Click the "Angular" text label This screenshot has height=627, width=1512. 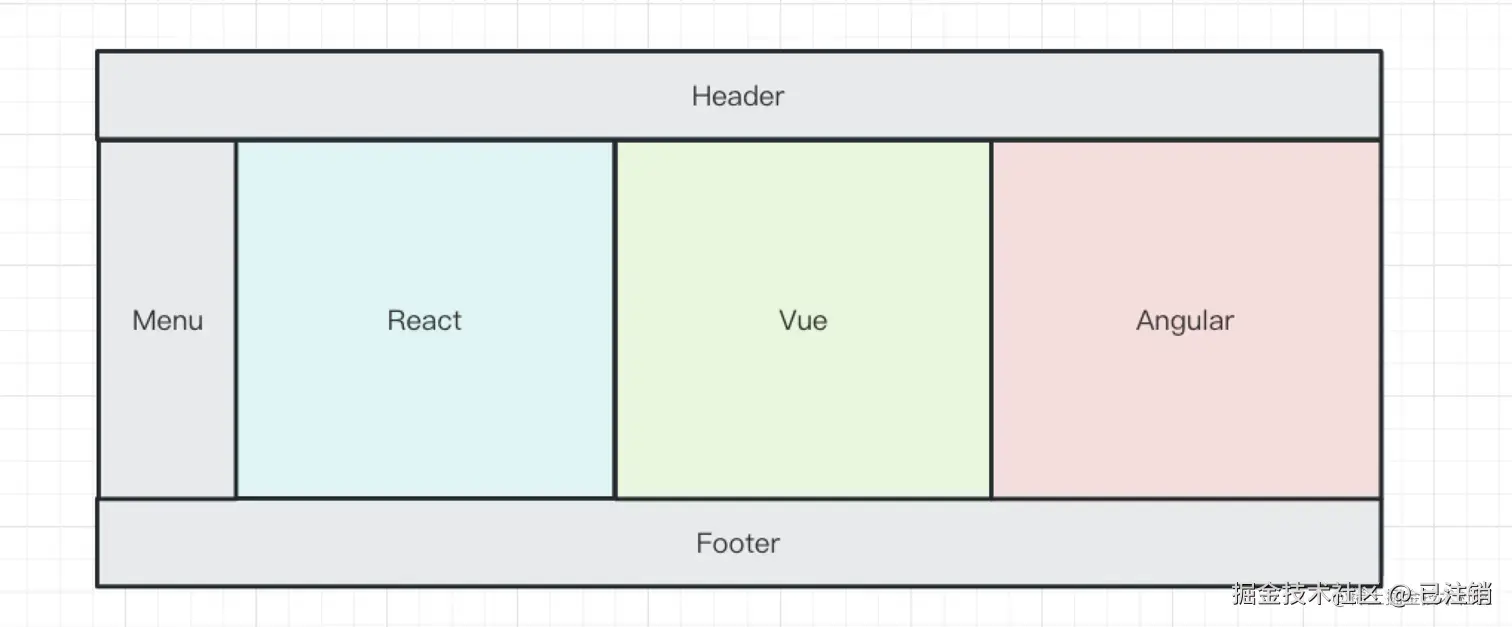pos(1185,322)
